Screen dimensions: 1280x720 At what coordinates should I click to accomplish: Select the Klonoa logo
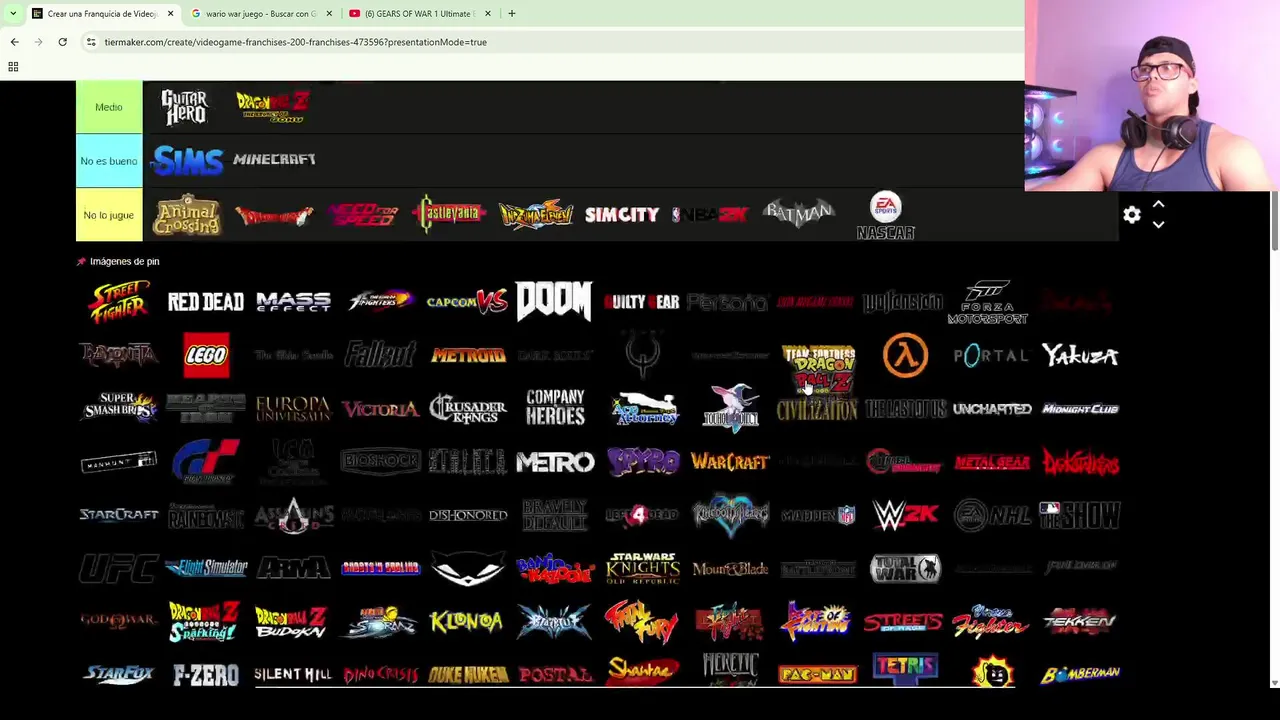[466, 621]
